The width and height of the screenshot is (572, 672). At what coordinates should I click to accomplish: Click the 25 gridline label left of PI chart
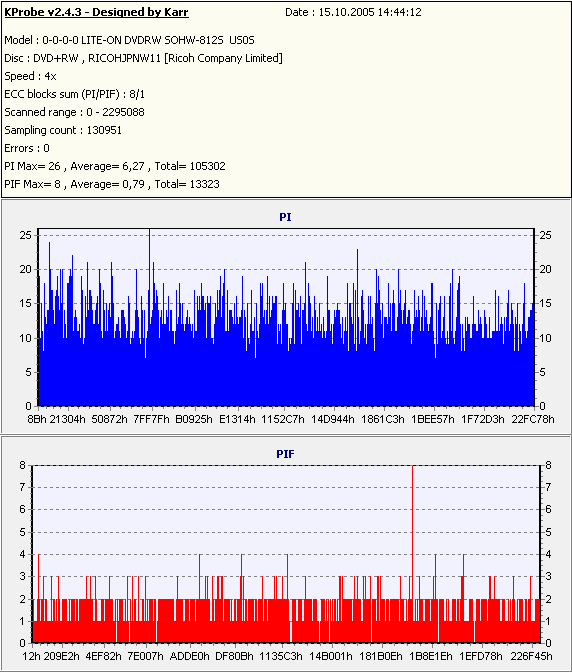click(x=26, y=235)
